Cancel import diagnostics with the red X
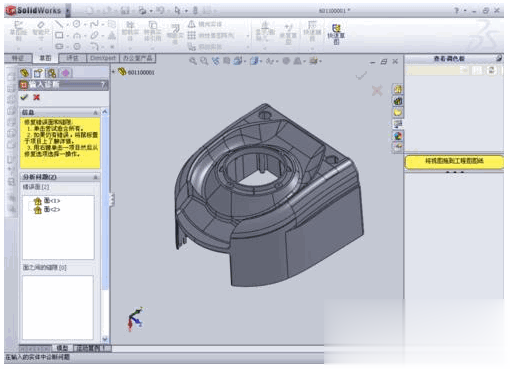The width and height of the screenshot is (510, 369). click(x=36, y=97)
